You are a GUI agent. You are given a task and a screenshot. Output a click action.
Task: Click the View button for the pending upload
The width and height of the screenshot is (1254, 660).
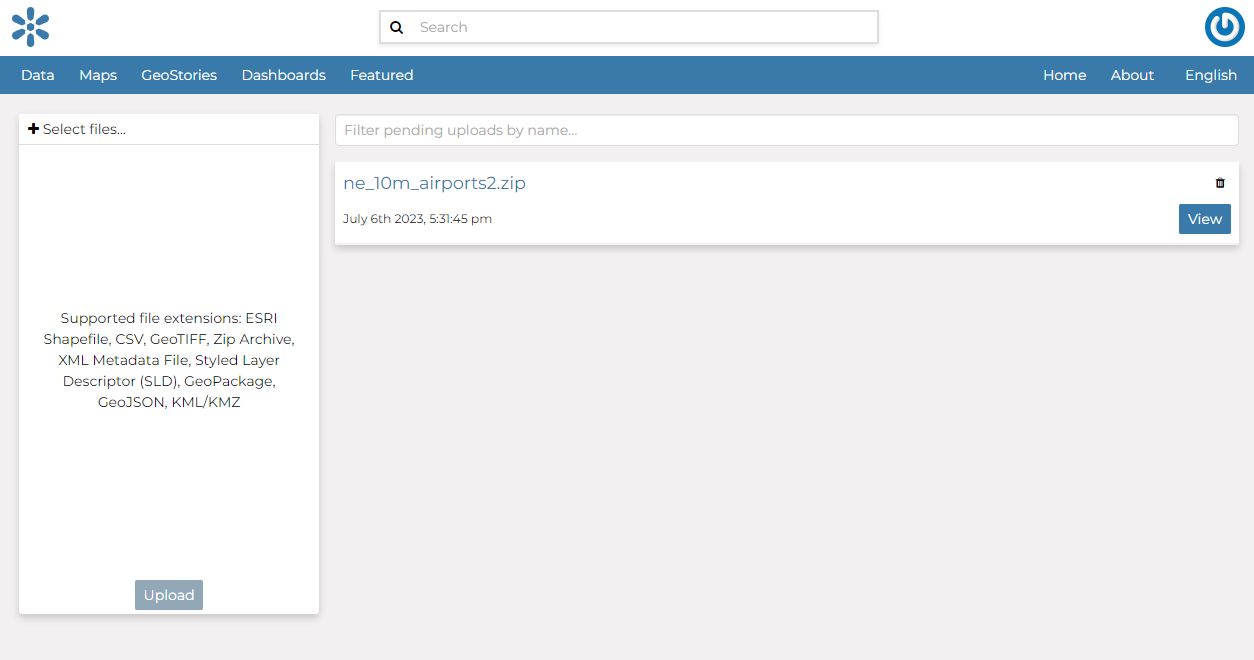click(1204, 218)
